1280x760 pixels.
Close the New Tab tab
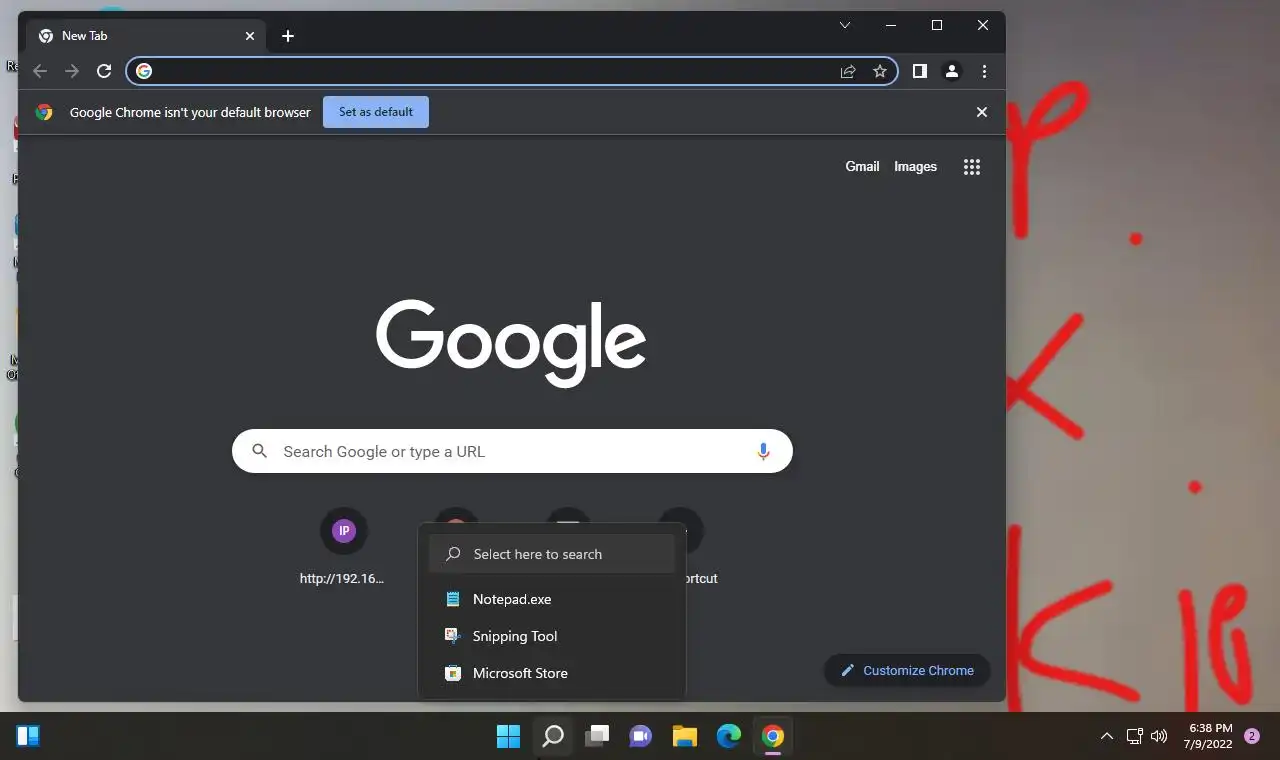(250, 36)
